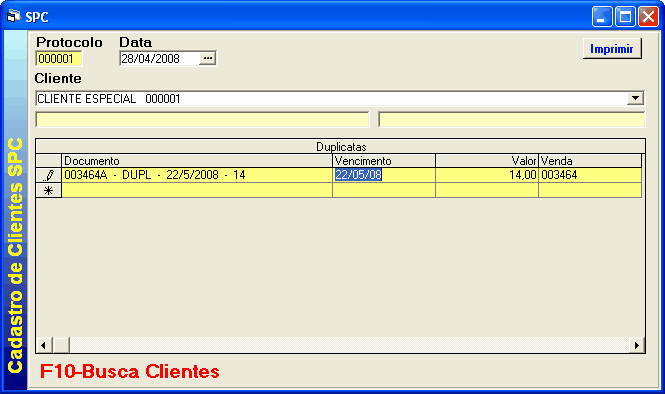This screenshot has height=394, width=665.
Task: Select the pencil edit row marker
Action: point(49,175)
